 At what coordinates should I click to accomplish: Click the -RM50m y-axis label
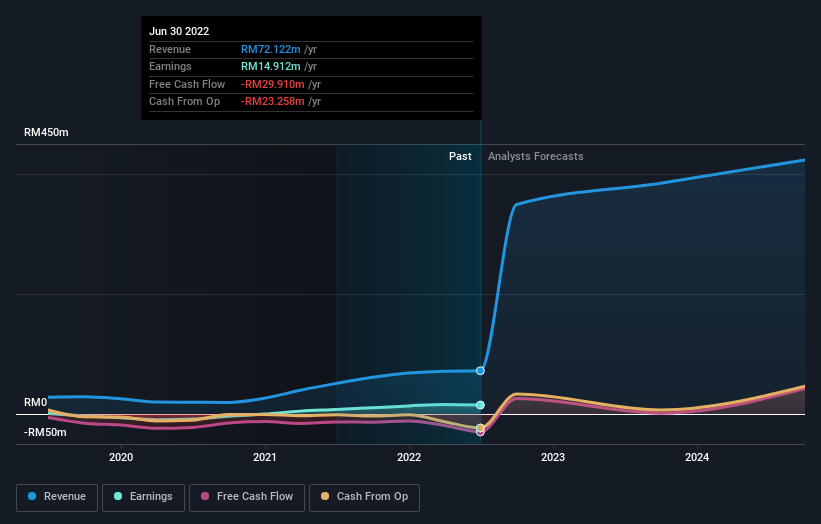click(45, 432)
